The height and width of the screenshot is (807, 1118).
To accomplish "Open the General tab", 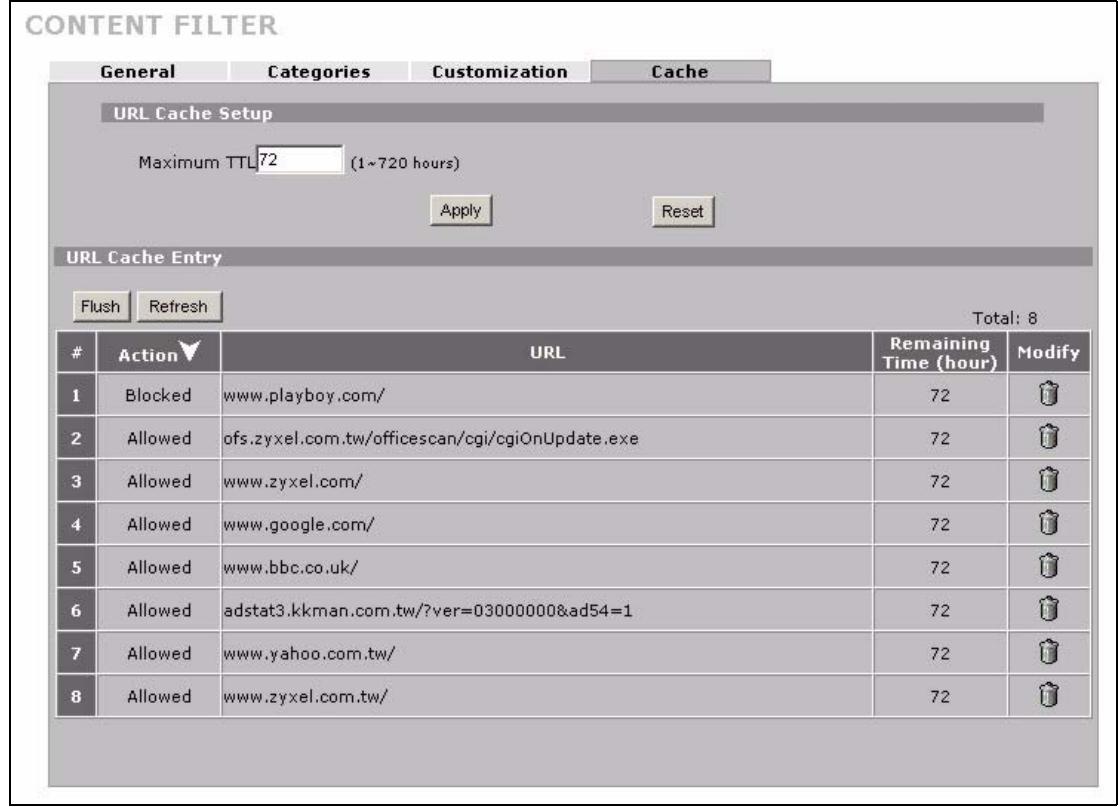I will (x=138, y=71).
